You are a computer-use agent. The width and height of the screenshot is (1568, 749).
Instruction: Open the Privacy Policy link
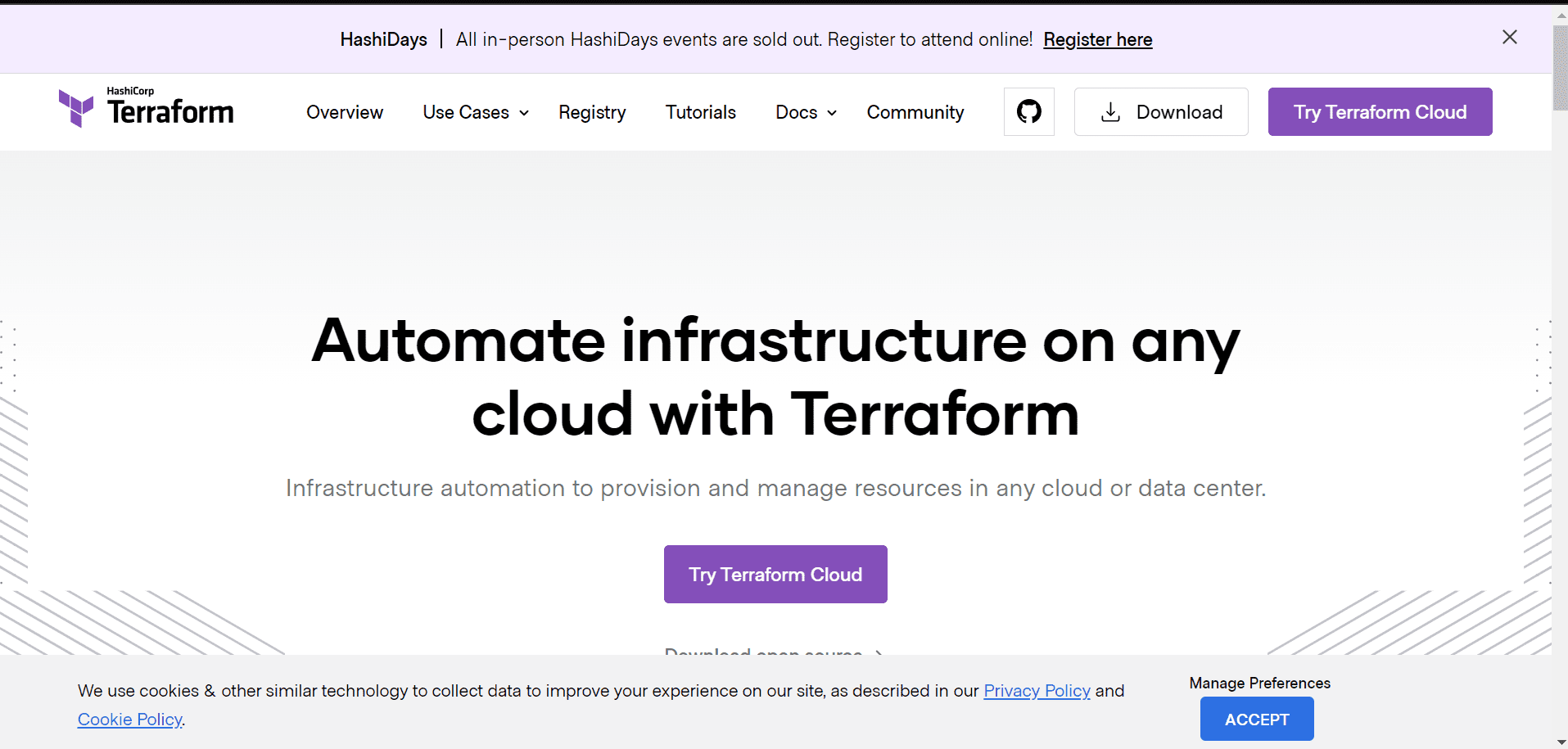1036,690
